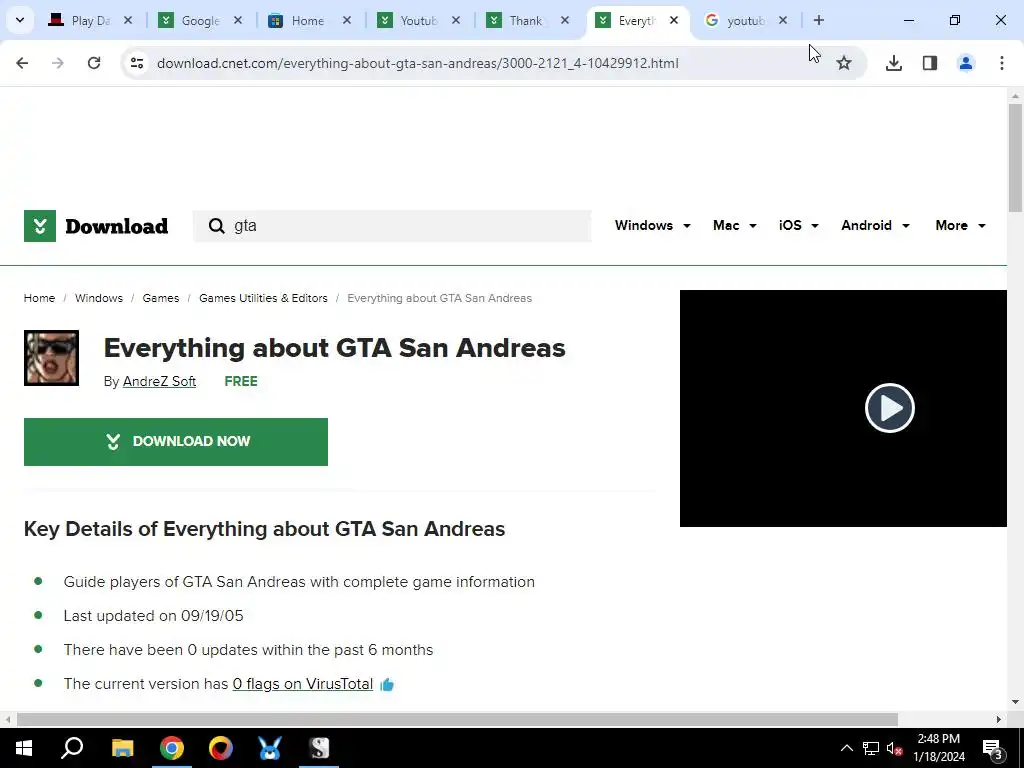
Task: Open site information icon in address bar
Action: coord(136,63)
